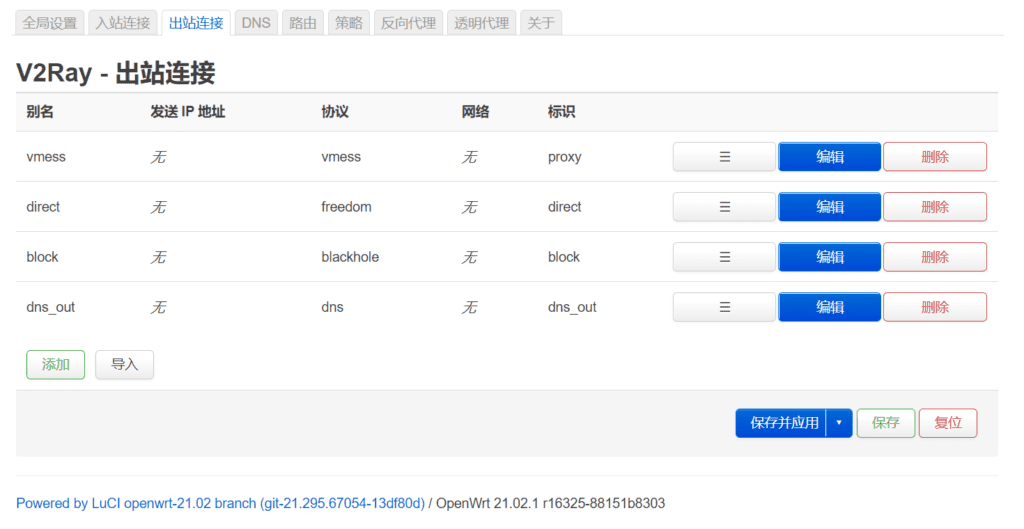Click the 网络 column header
The height and width of the screenshot is (529, 1024).
[x=475, y=112]
